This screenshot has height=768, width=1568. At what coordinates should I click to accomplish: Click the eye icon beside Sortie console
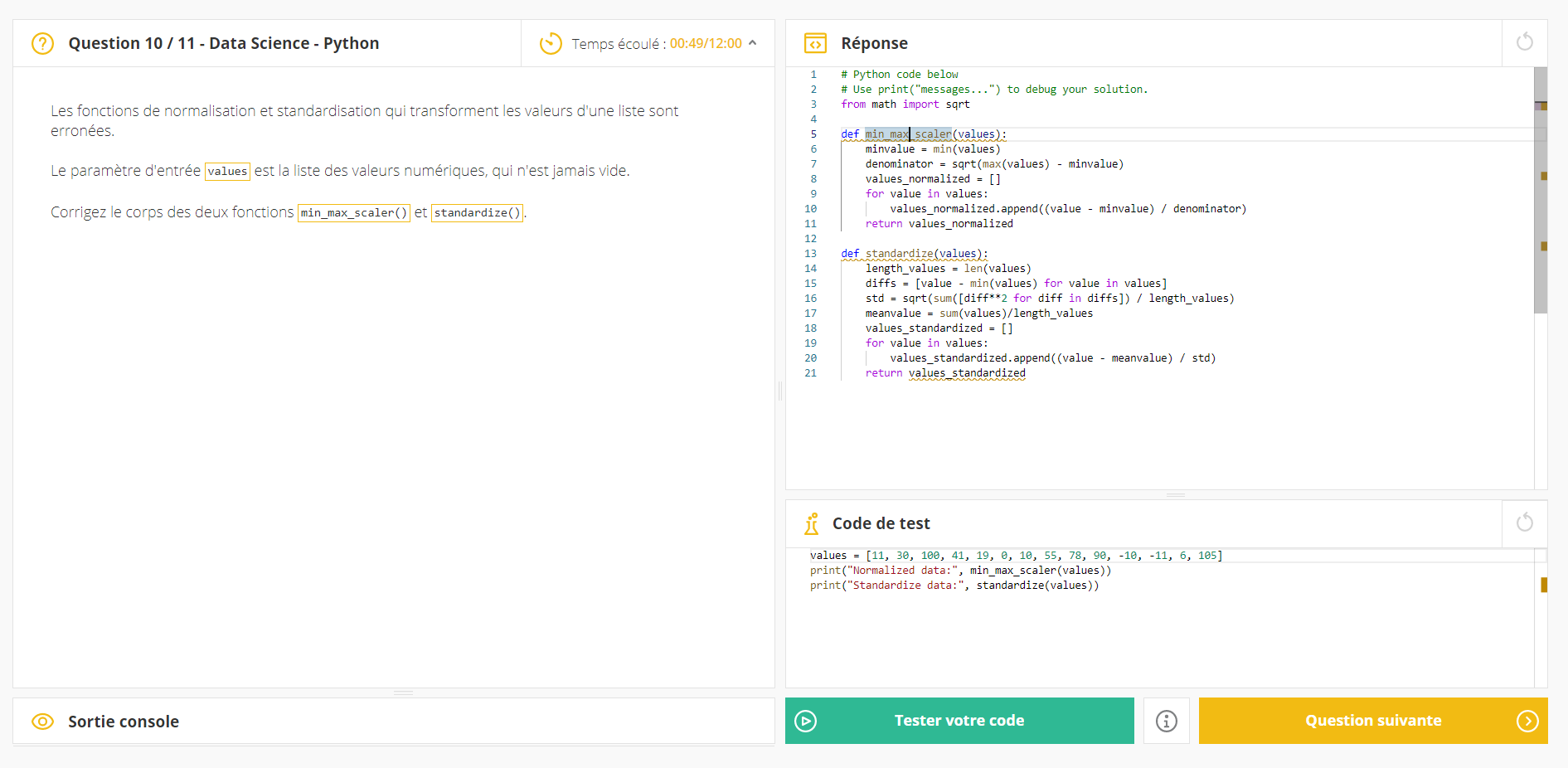42,722
